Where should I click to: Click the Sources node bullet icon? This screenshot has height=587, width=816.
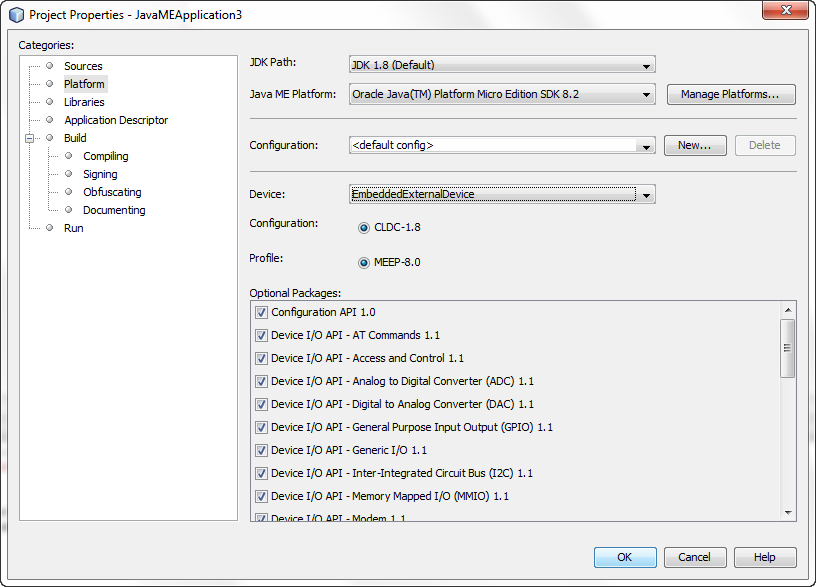tap(49, 66)
